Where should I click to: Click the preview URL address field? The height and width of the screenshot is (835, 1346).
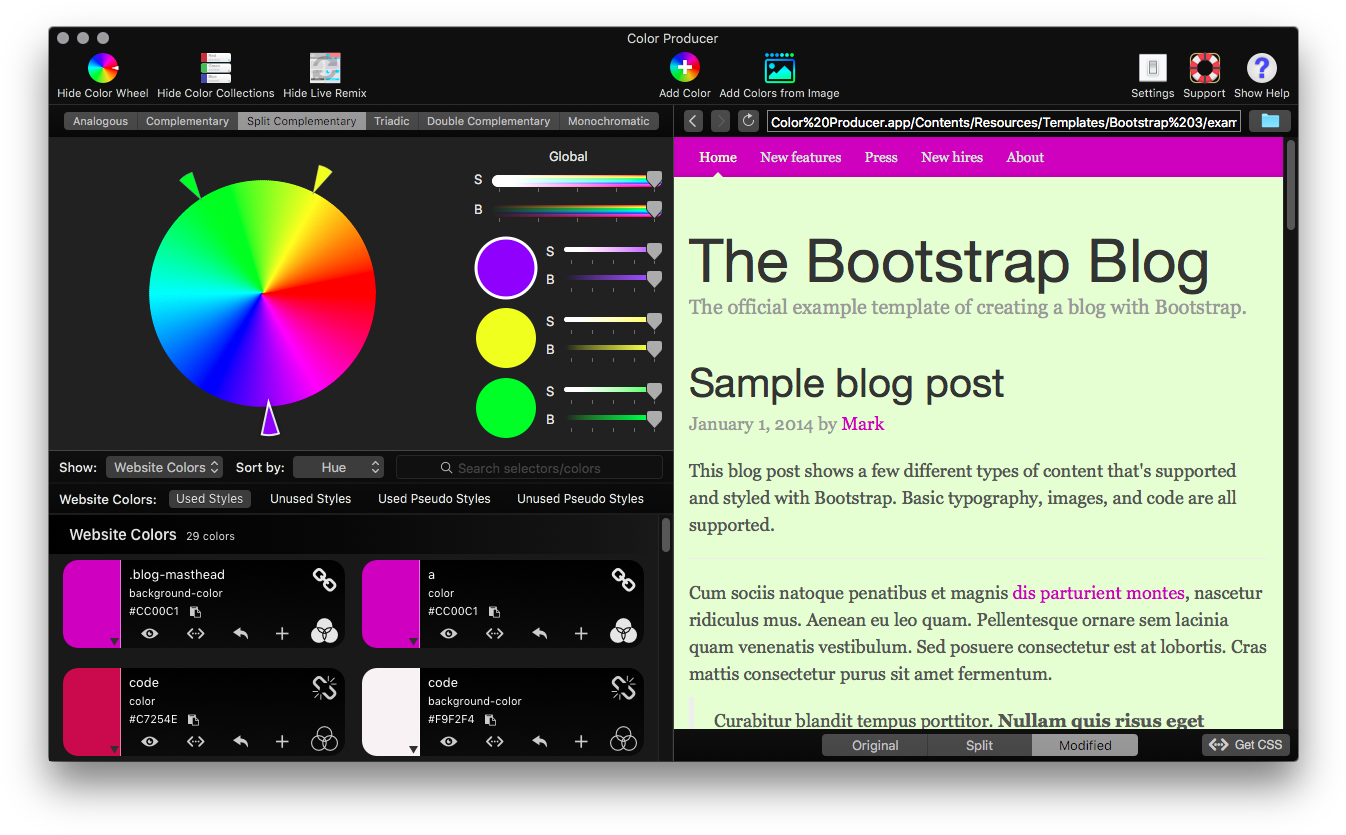click(x=1004, y=121)
